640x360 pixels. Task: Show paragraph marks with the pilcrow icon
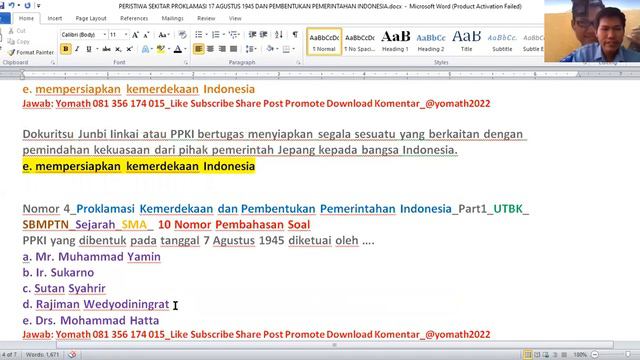click(x=295, y=35)
